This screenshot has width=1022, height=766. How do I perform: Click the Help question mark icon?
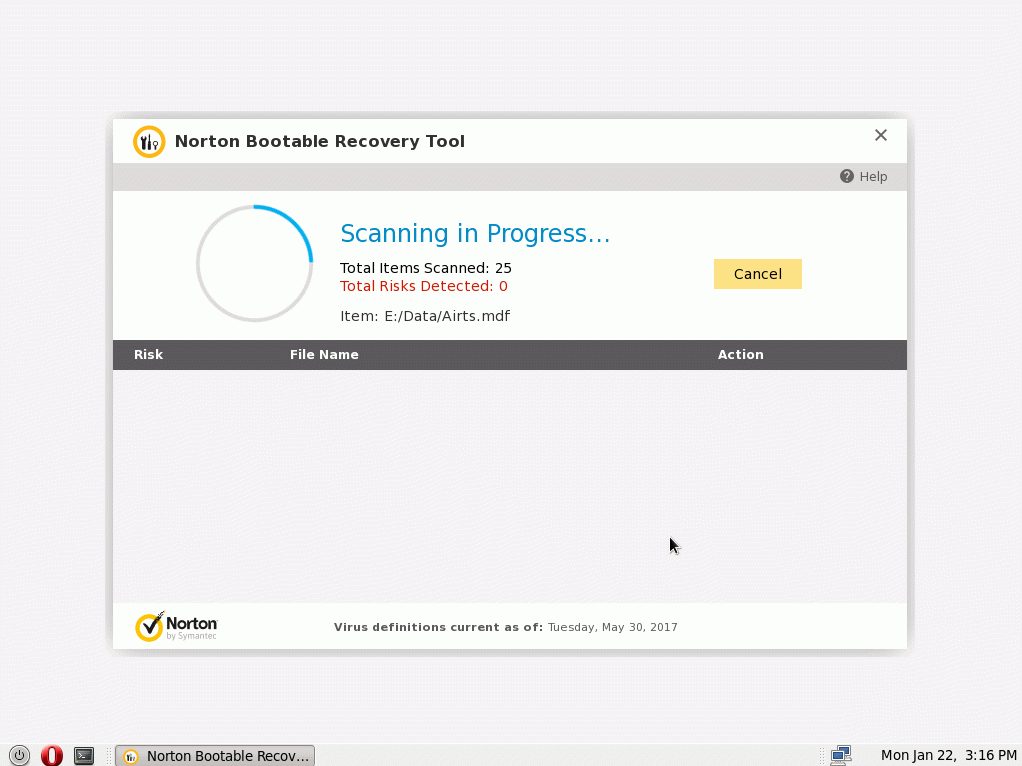[846, 176]
